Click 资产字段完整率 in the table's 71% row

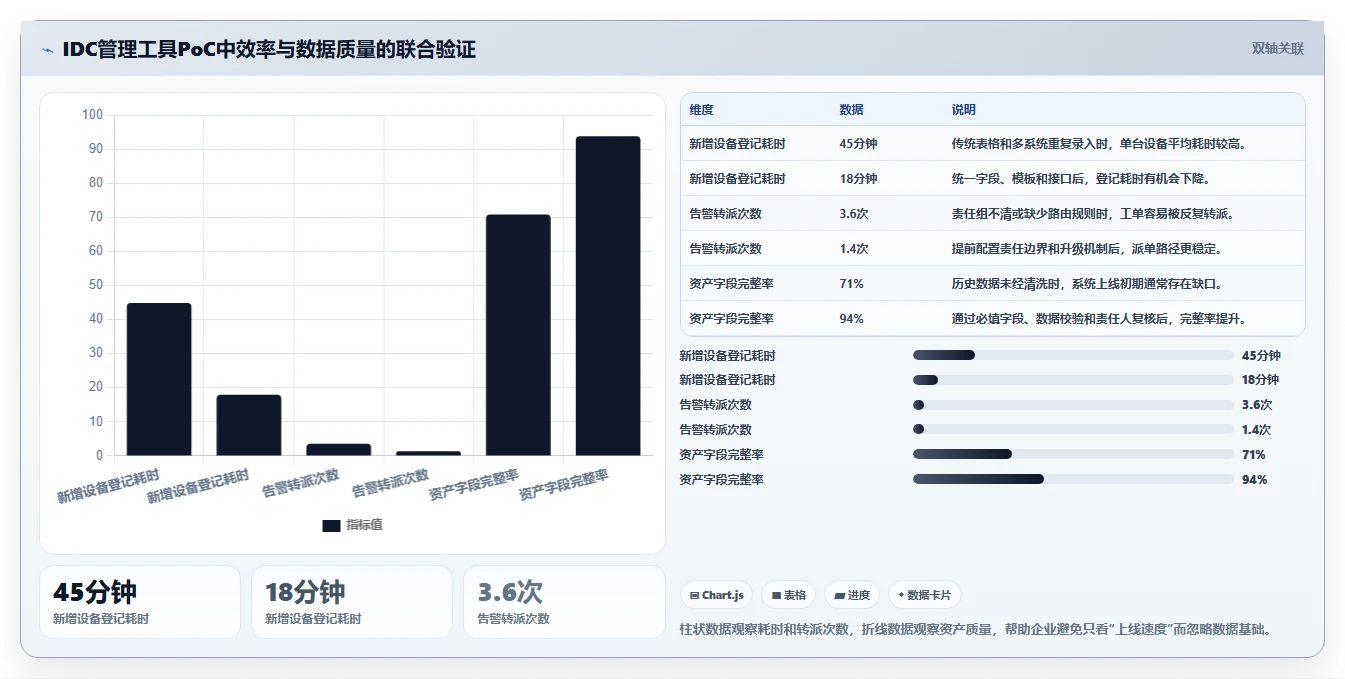tap(731, 284)
